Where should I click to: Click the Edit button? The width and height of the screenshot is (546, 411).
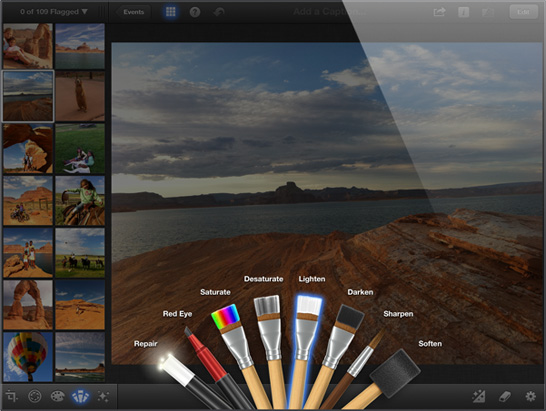coord(523,12)
